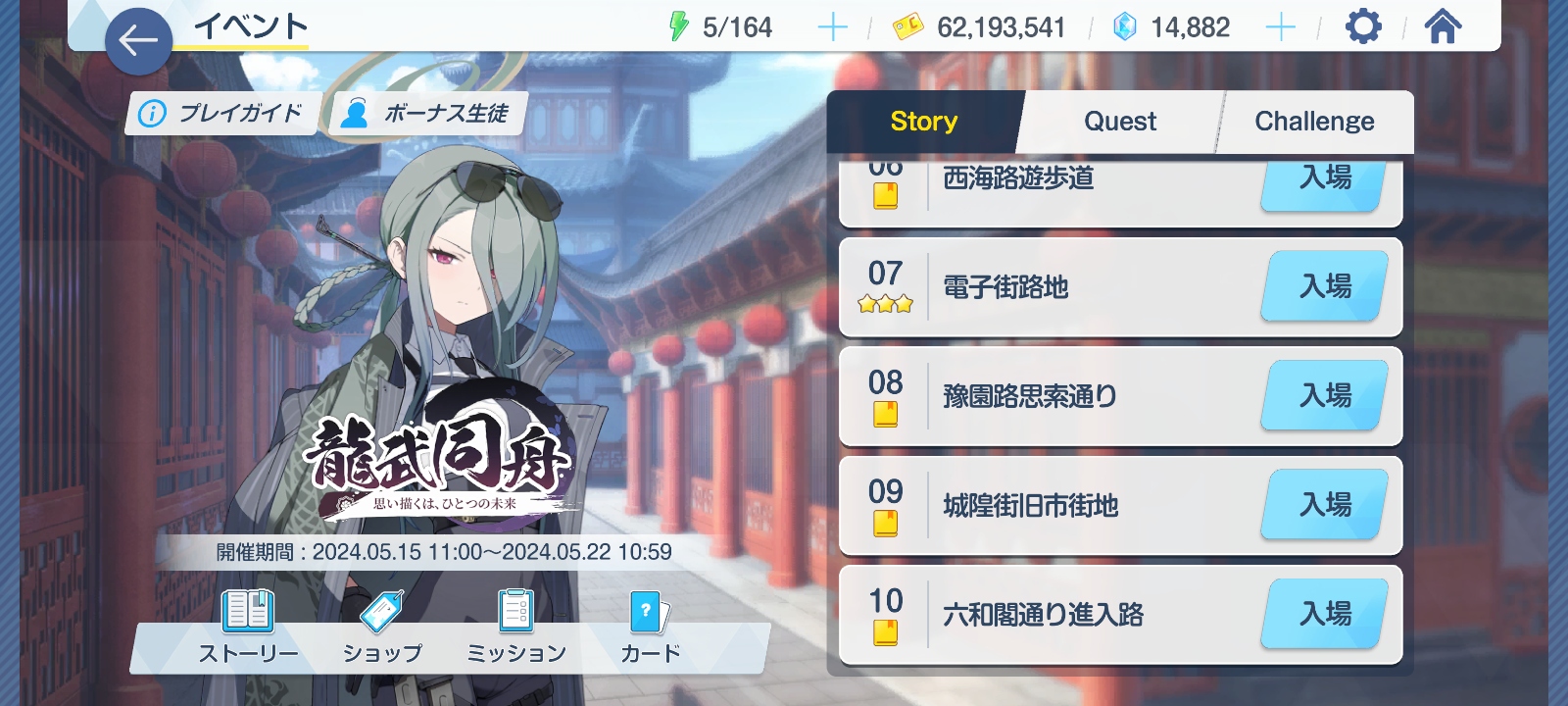Switch to the Challenge tab

click(1314, 122)
